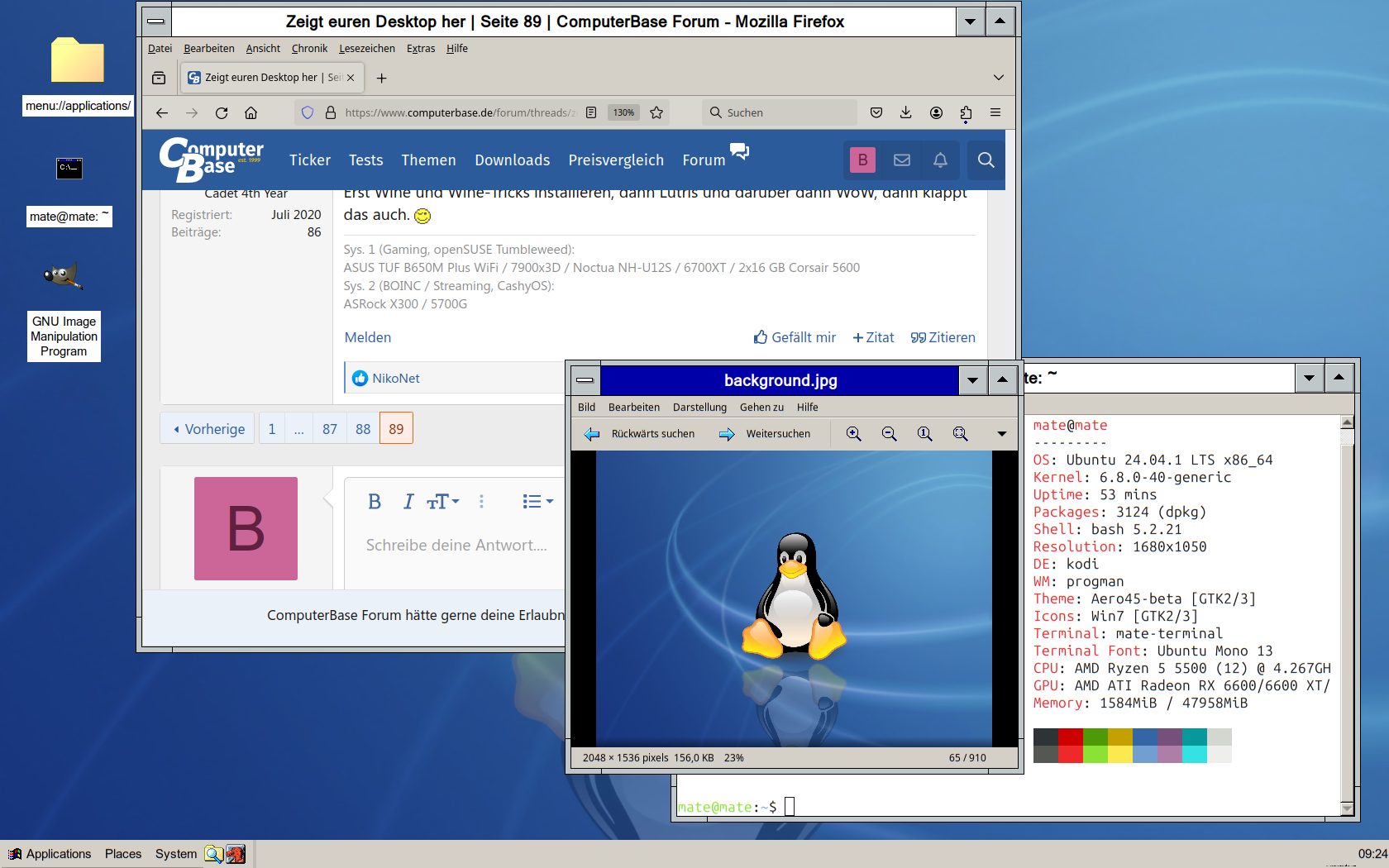
Task: Open Firefox Extras menu
Action: pos(421,49)
